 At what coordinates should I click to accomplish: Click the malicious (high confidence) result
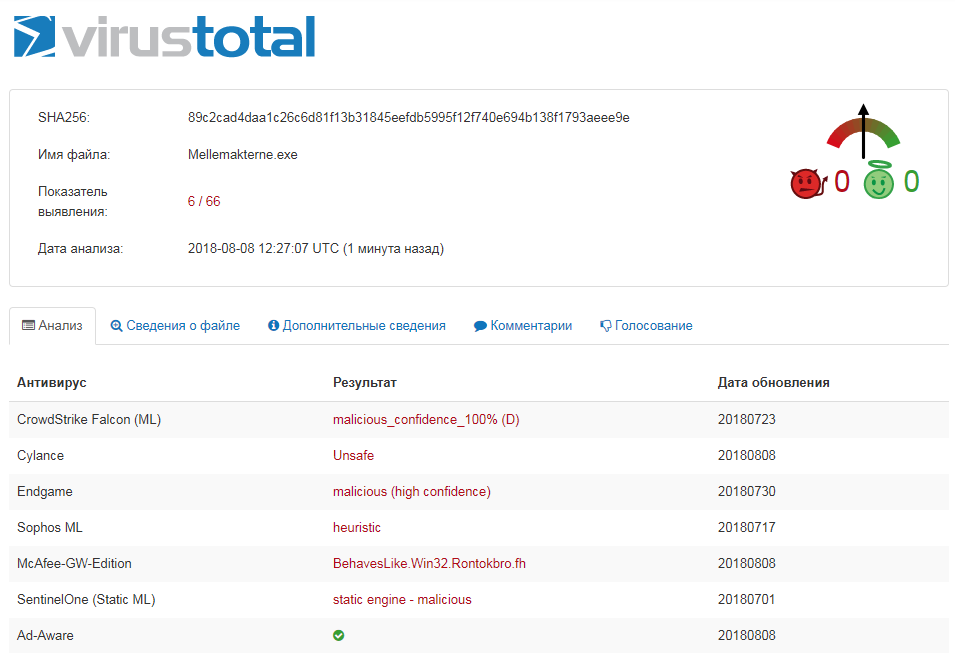(412, 492)
